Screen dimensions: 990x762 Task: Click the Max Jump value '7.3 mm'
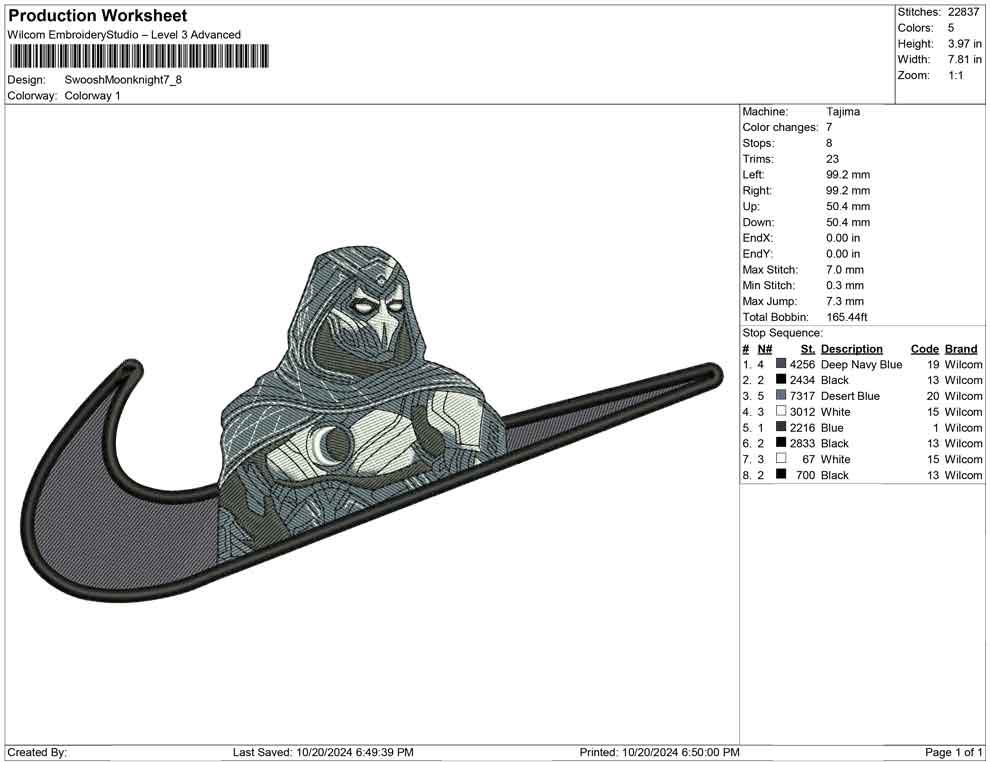(845, 301)
